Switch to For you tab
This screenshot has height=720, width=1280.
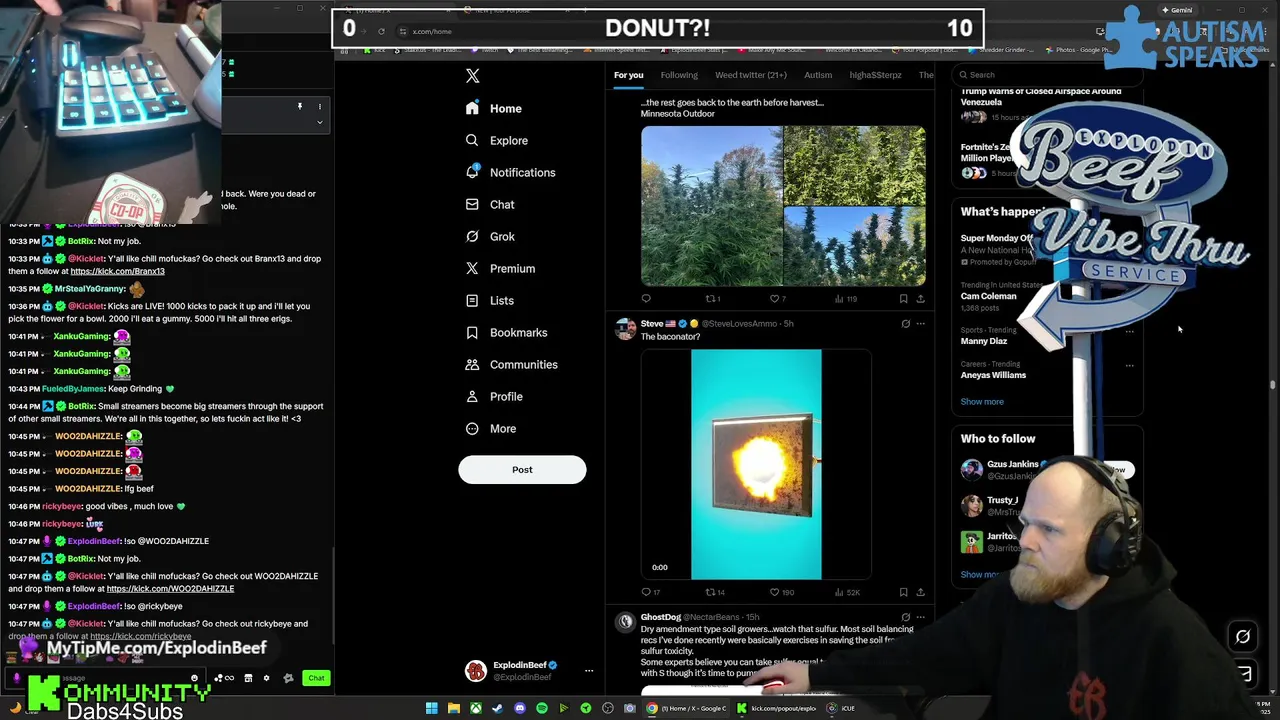tap(629, 75)
